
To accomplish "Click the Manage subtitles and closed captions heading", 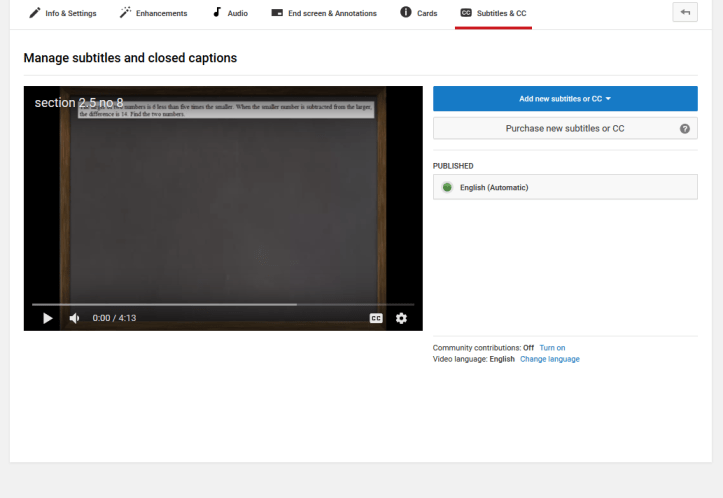I will 130,58.
